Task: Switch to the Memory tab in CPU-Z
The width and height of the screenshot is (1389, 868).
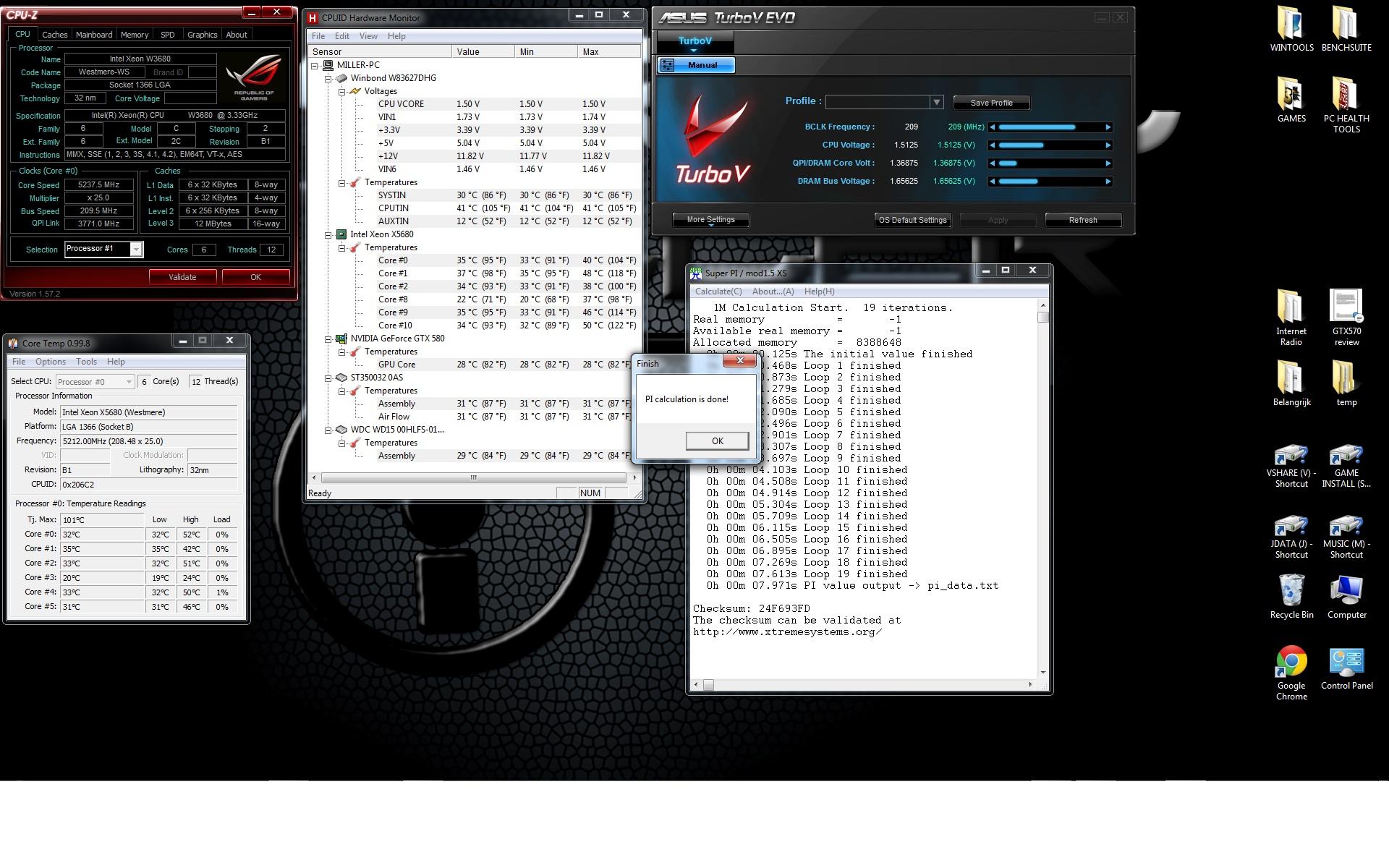Action: pyautogui.click(x=135, y=35)
